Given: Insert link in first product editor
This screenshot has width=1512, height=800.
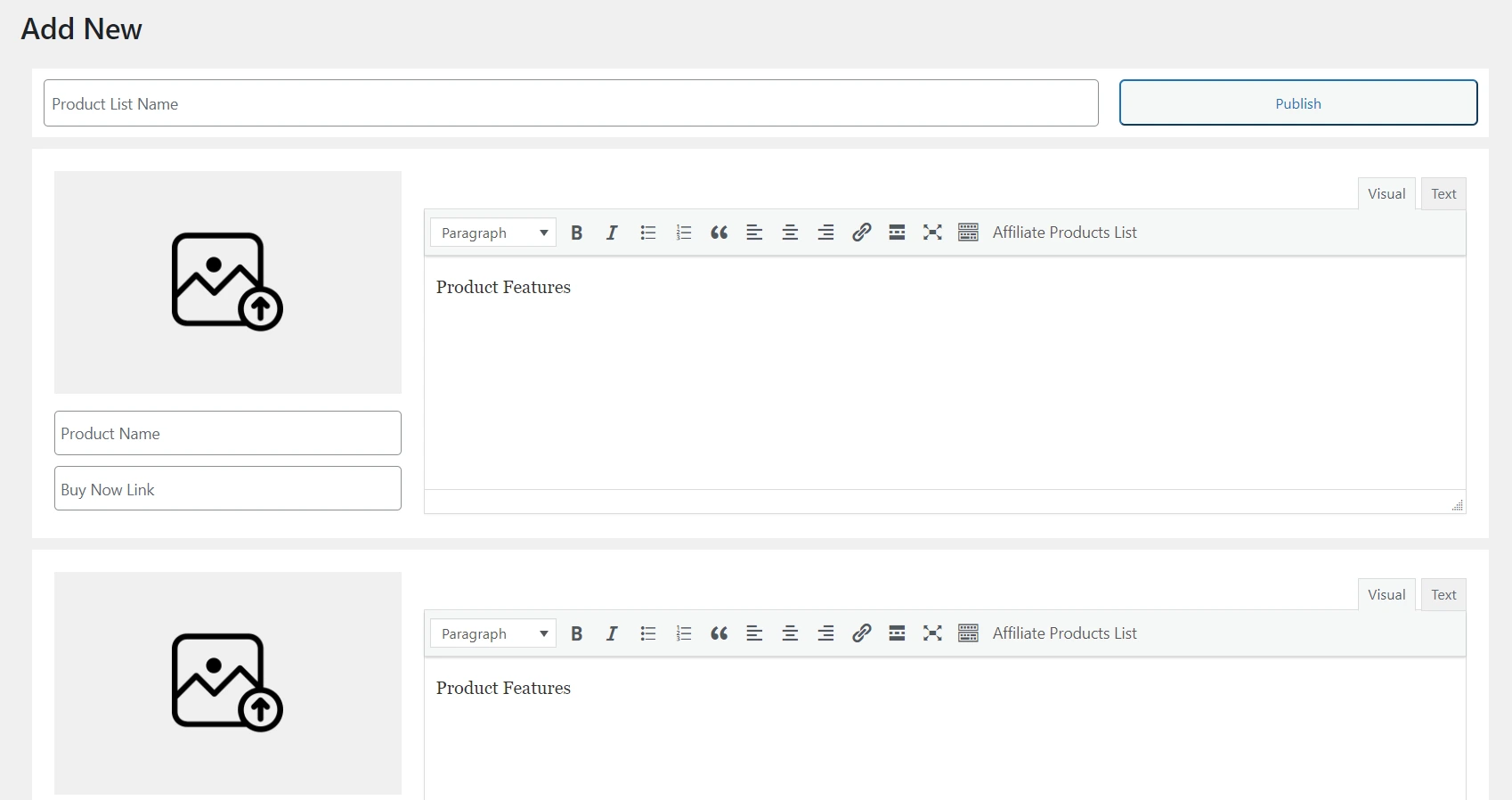Looking at the screenshot, I should (861, 233).
